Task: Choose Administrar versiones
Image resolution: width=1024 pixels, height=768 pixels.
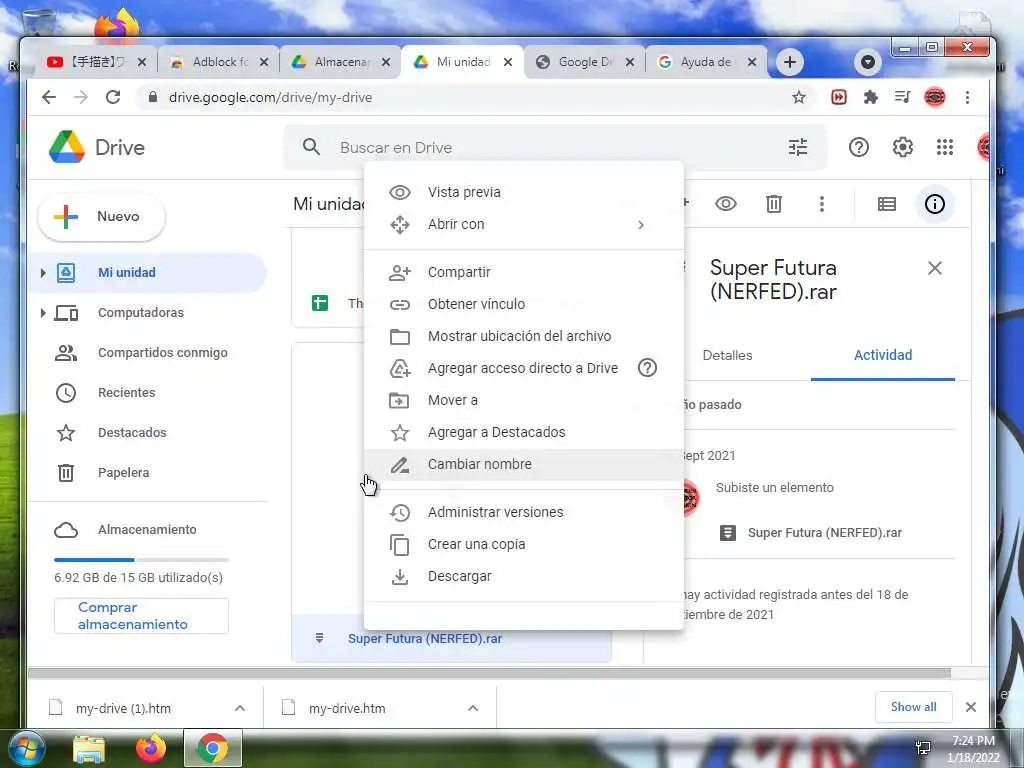Action: (524, 513)
